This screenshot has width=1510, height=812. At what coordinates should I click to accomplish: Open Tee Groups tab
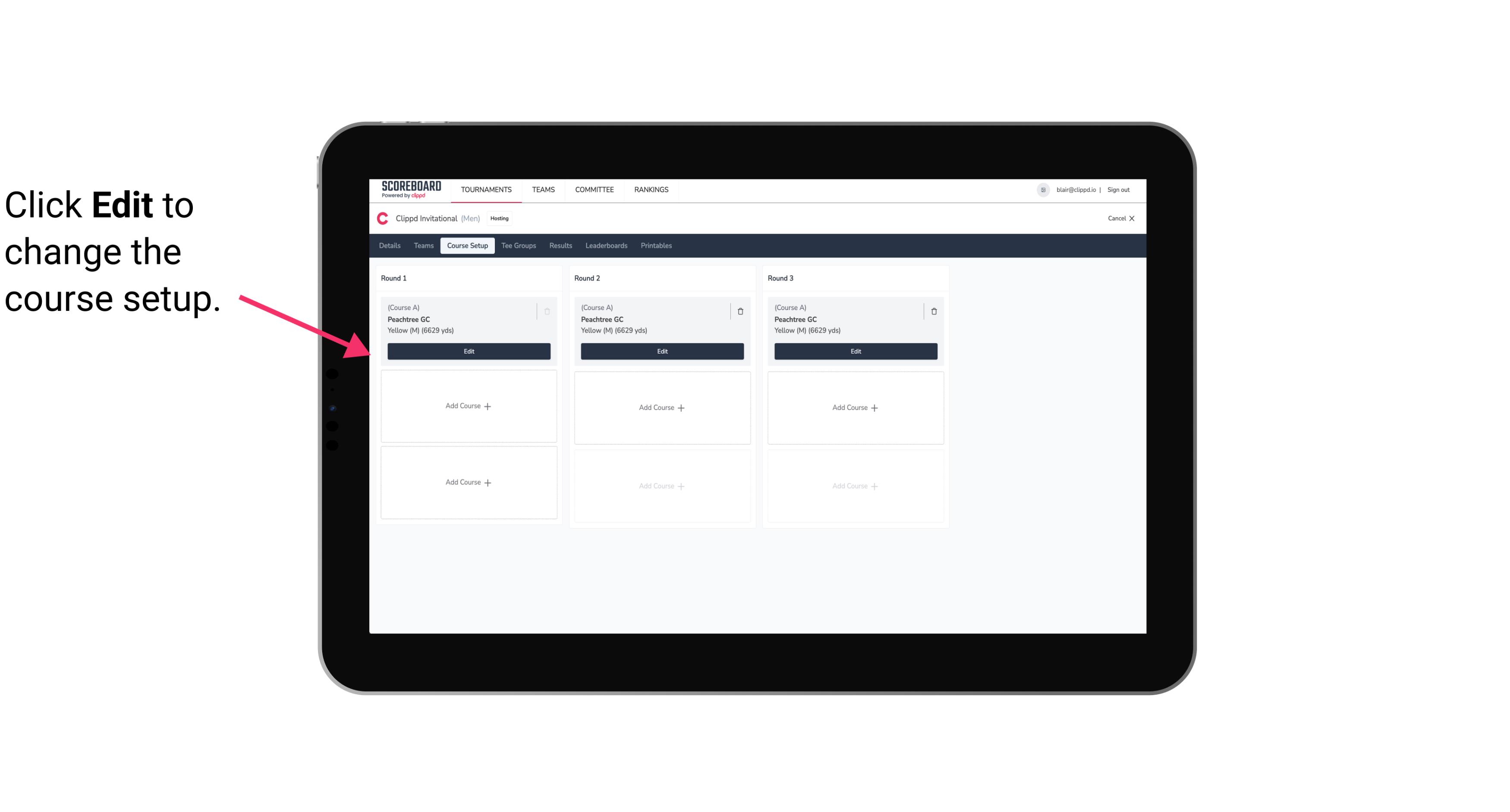(x=518, y=245)
